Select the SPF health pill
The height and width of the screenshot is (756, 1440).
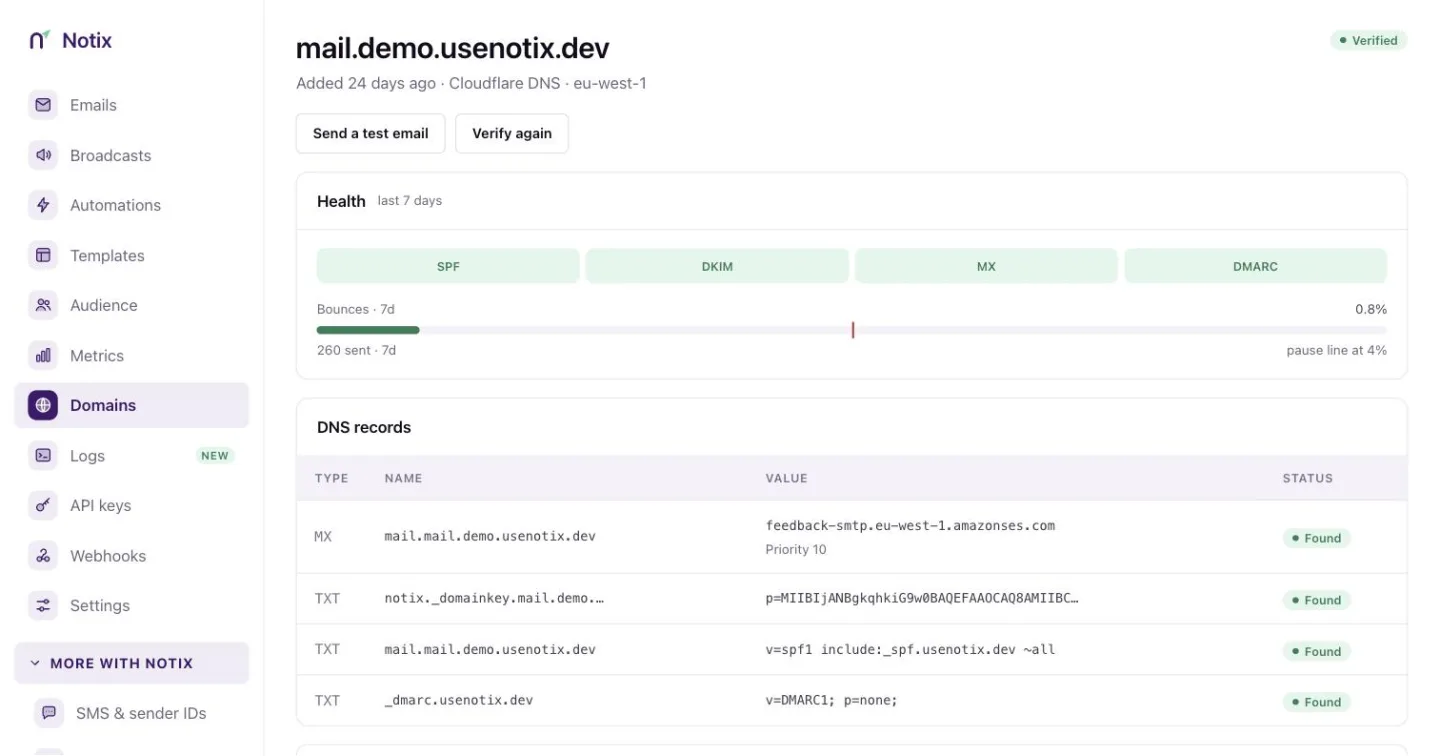(448, 266)
